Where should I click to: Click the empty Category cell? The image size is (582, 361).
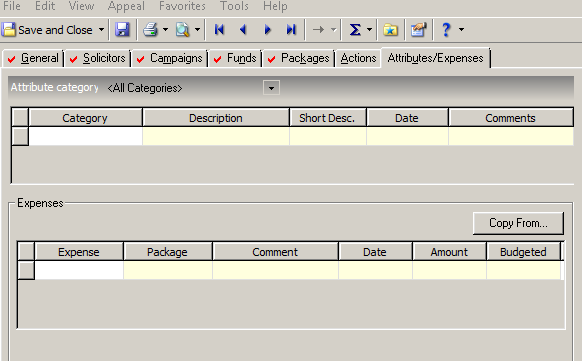point(85,136)
